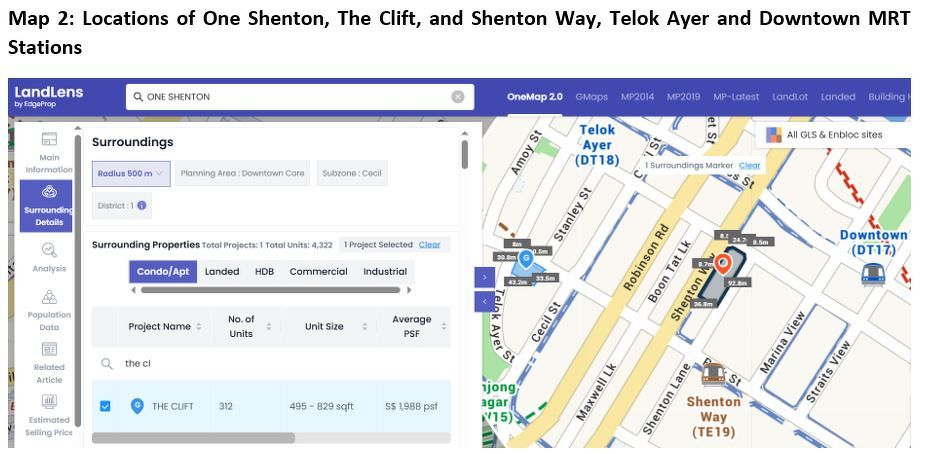This screenshot has height=454, width=926.
Task: Open Estimated Selling Price icon
Action: pyautogui.click(x=49, y=402)
